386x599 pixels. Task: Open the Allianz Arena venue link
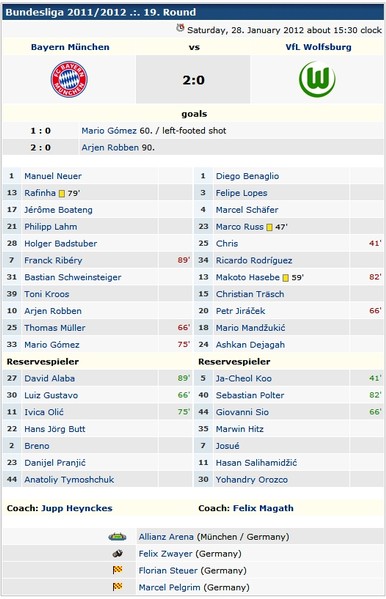coord(166,537)
